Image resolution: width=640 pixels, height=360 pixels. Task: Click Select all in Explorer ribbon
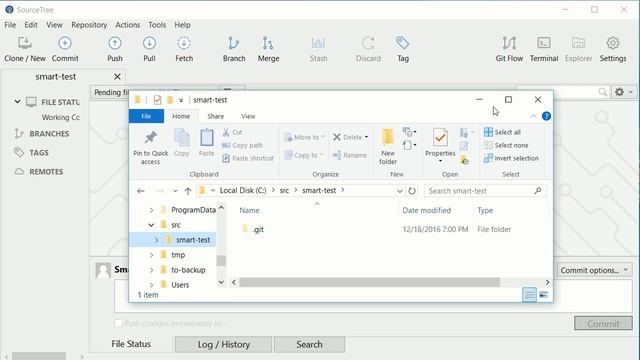[502, 132]
